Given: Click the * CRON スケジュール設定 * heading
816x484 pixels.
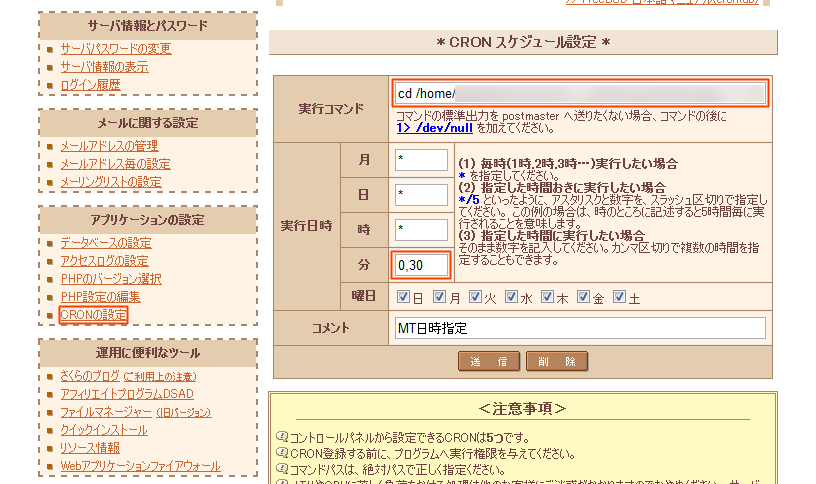Looking at the screenshot, I should pyautogui.click(x=523, y=42).
